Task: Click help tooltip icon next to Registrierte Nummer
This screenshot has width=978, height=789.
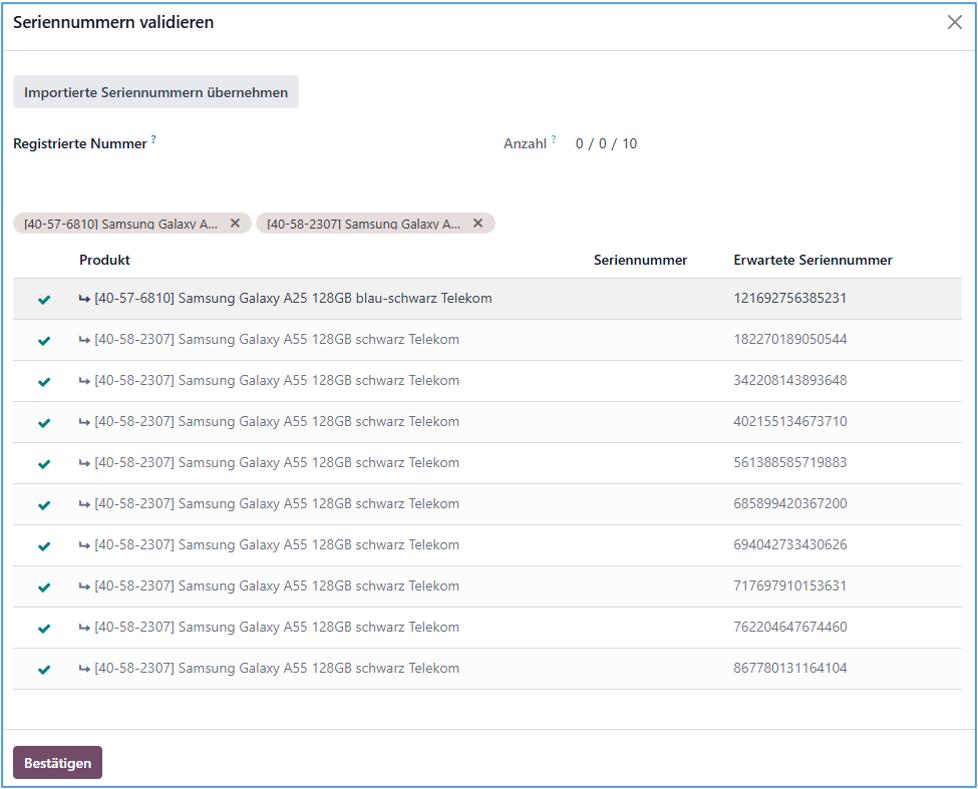Action: pos(154,140)
